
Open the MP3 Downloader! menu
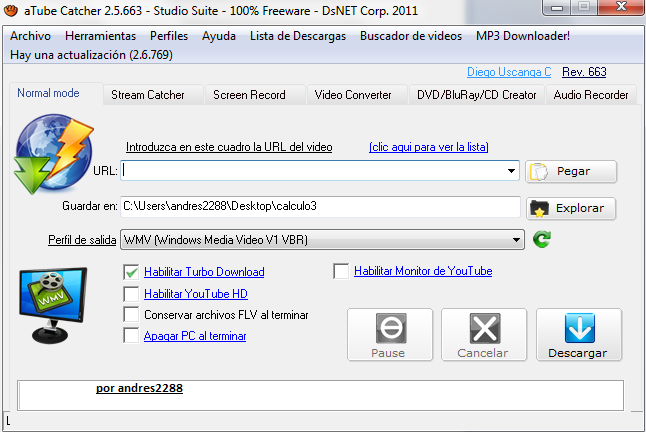pyautogui.click(x=523, y=36)
